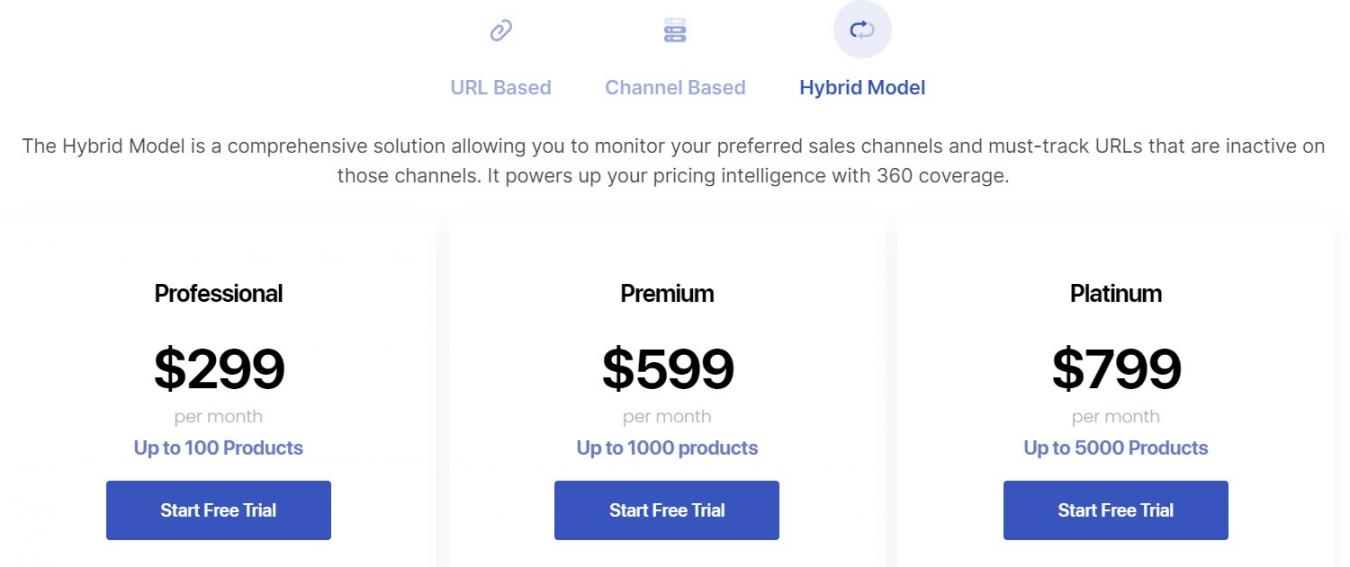
Task: Select the Channel Based tab label
Action: (675, 88)
